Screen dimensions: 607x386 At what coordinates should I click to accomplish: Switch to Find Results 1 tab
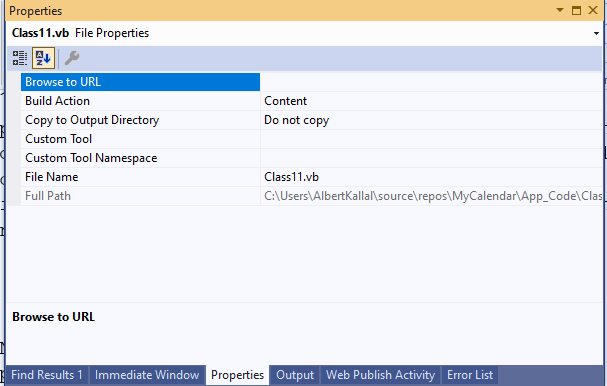coord(47,375)
